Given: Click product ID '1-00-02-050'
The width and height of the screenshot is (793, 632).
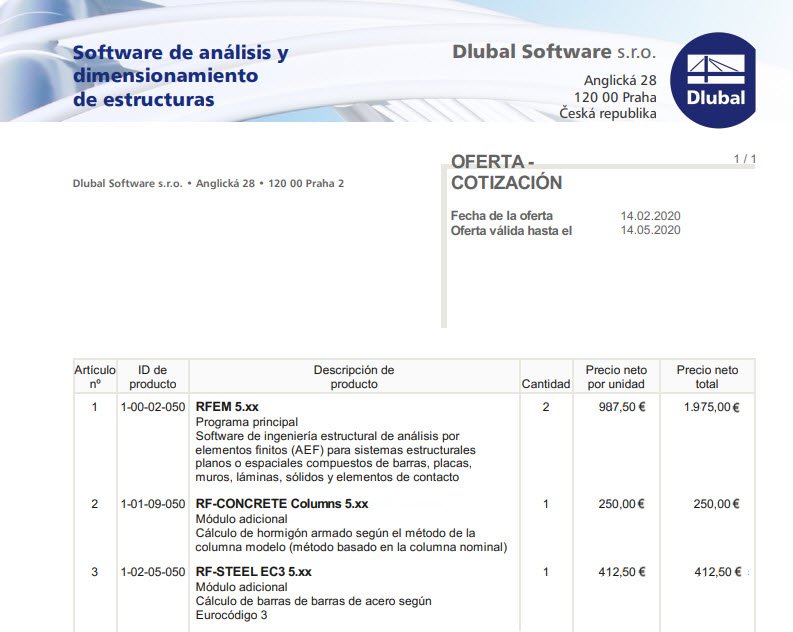Looking at the screenshot, I should (x=153, y=407).
